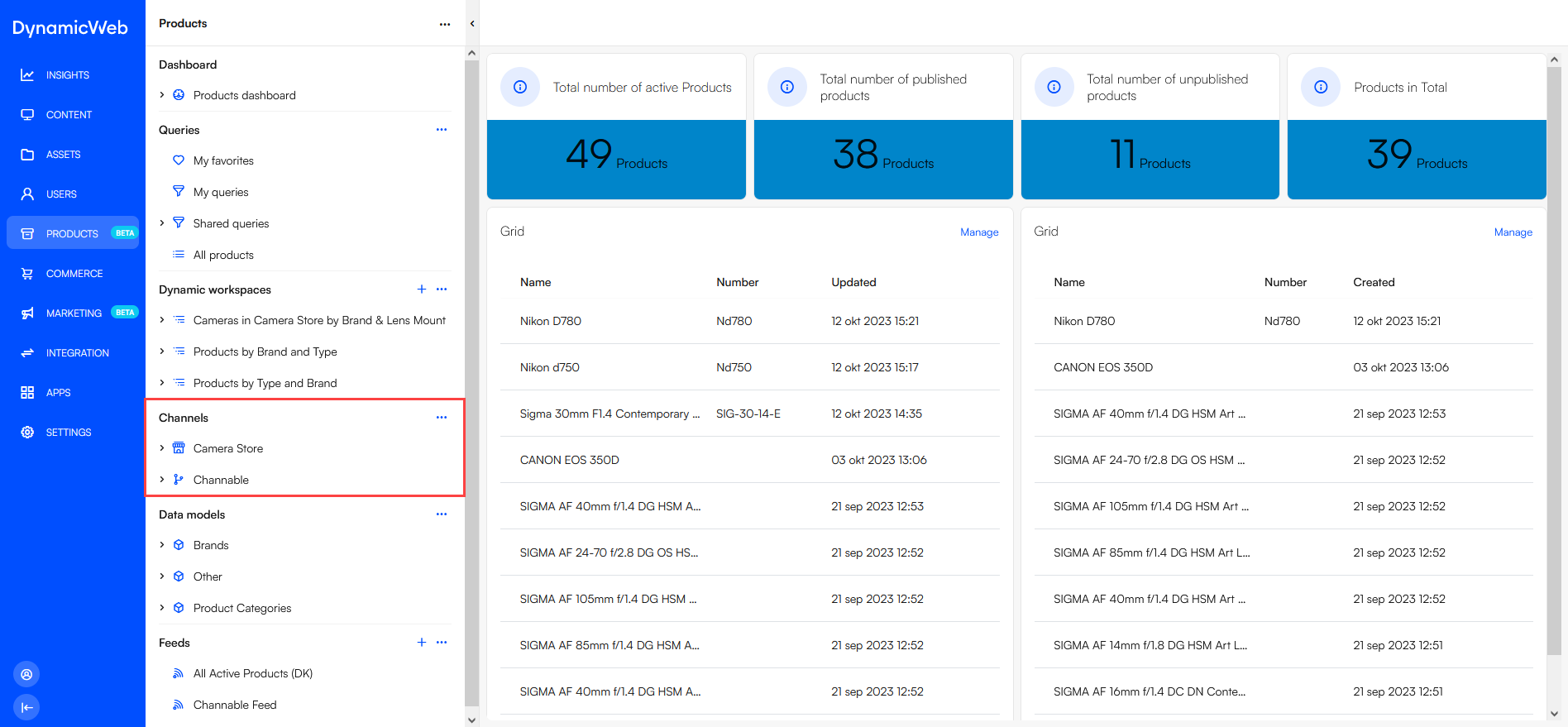Image resolution: width=1568 pixels, height=727 pixels.
Task: Open Dynamic workspaces options menu
Action: [x=442, y=289]
